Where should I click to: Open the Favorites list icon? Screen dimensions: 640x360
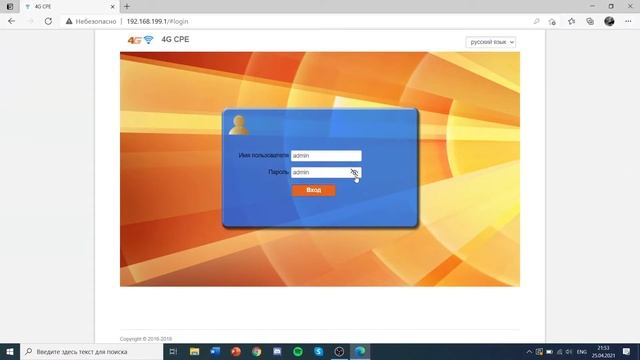pos(571,21)
